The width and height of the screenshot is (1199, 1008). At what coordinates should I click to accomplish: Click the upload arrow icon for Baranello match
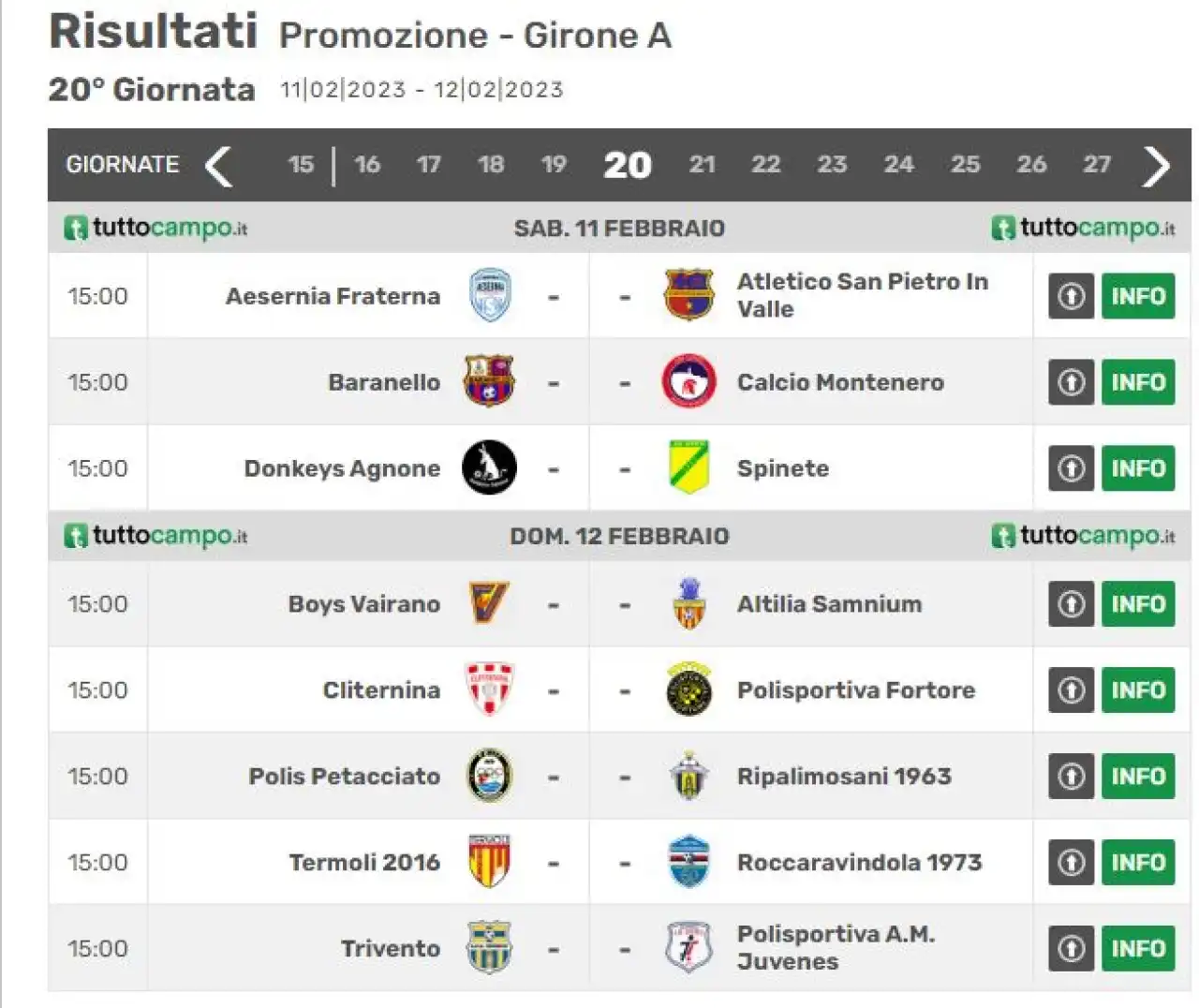[x=1071, y=382]
